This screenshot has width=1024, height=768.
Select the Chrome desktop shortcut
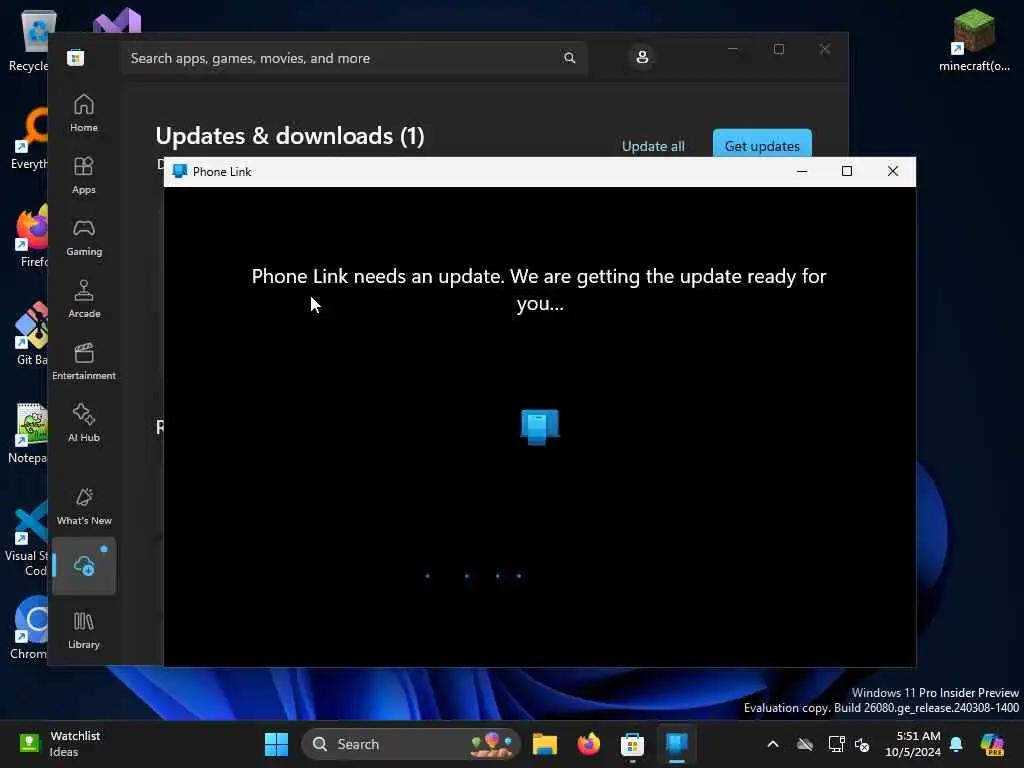tap(29, 628)
